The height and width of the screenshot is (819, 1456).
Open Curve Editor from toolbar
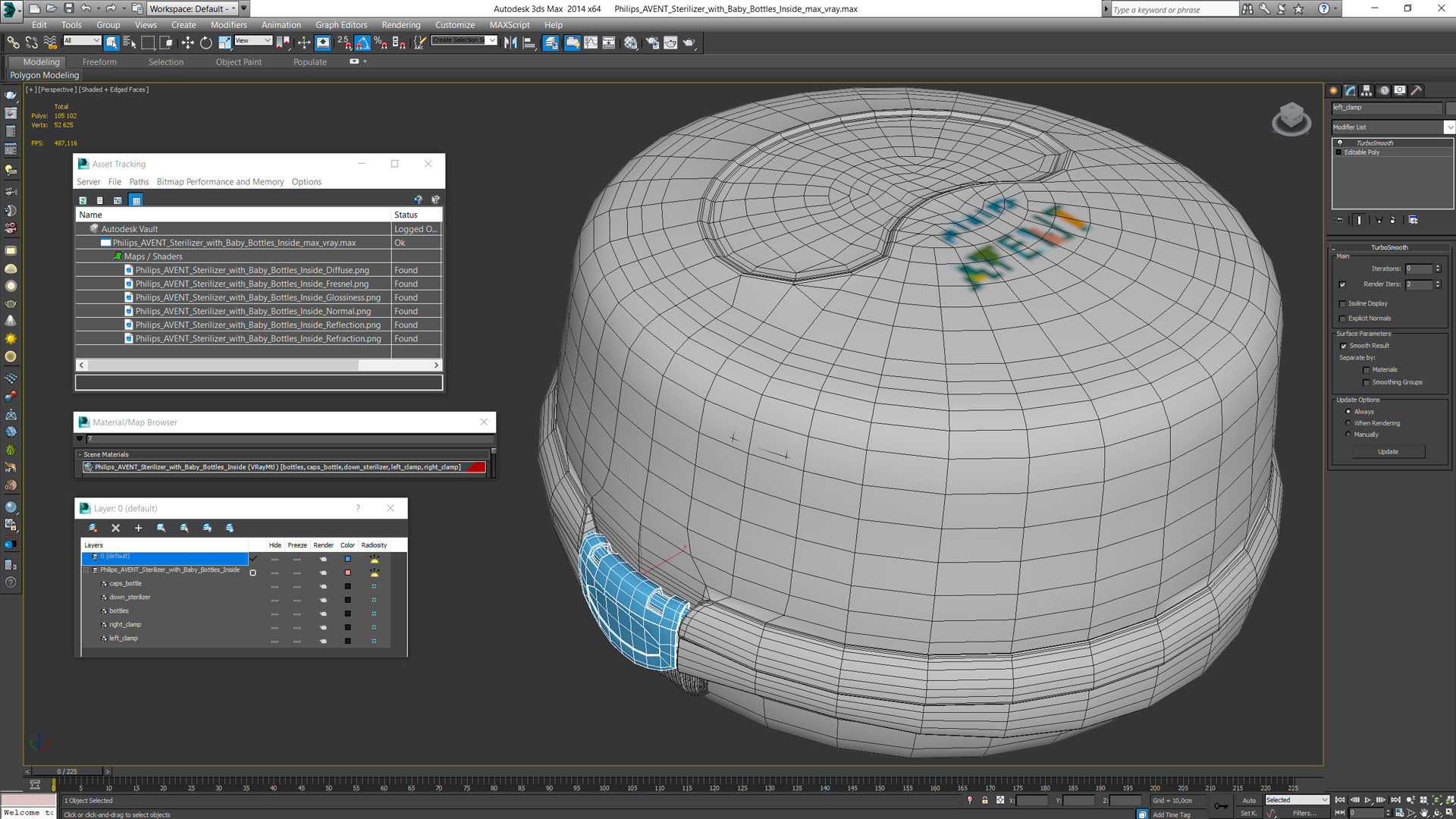coord(591,42)
